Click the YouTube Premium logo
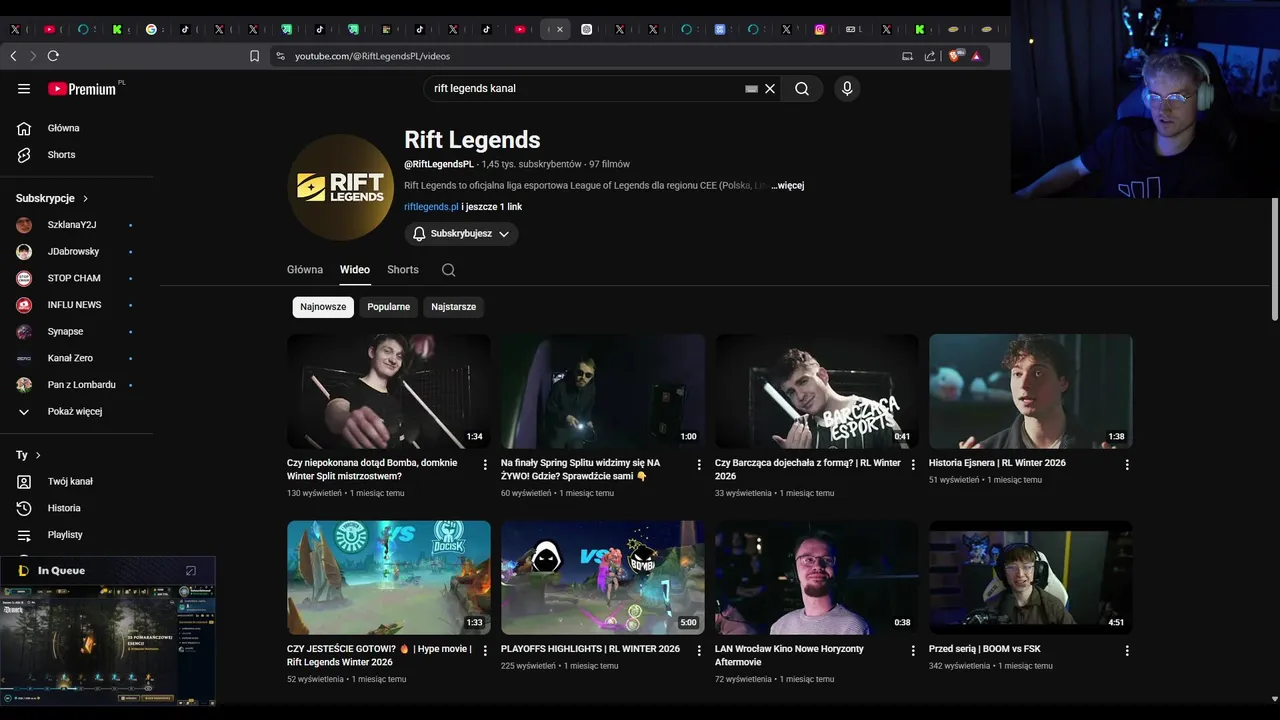This screenshot has height=720, width=1280. 82,89
